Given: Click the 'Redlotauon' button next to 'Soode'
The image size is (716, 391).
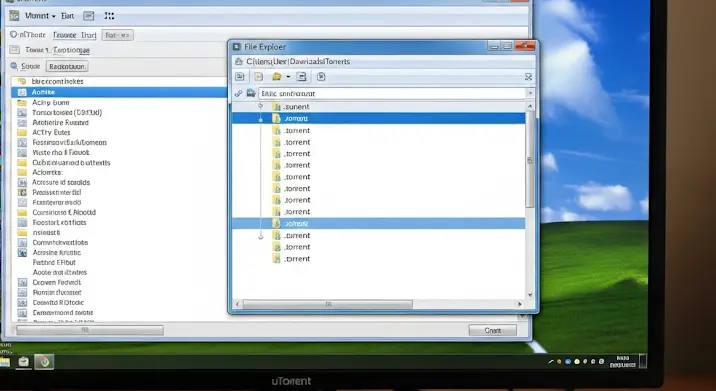Looking at the screenshot, I should [67, 66].
